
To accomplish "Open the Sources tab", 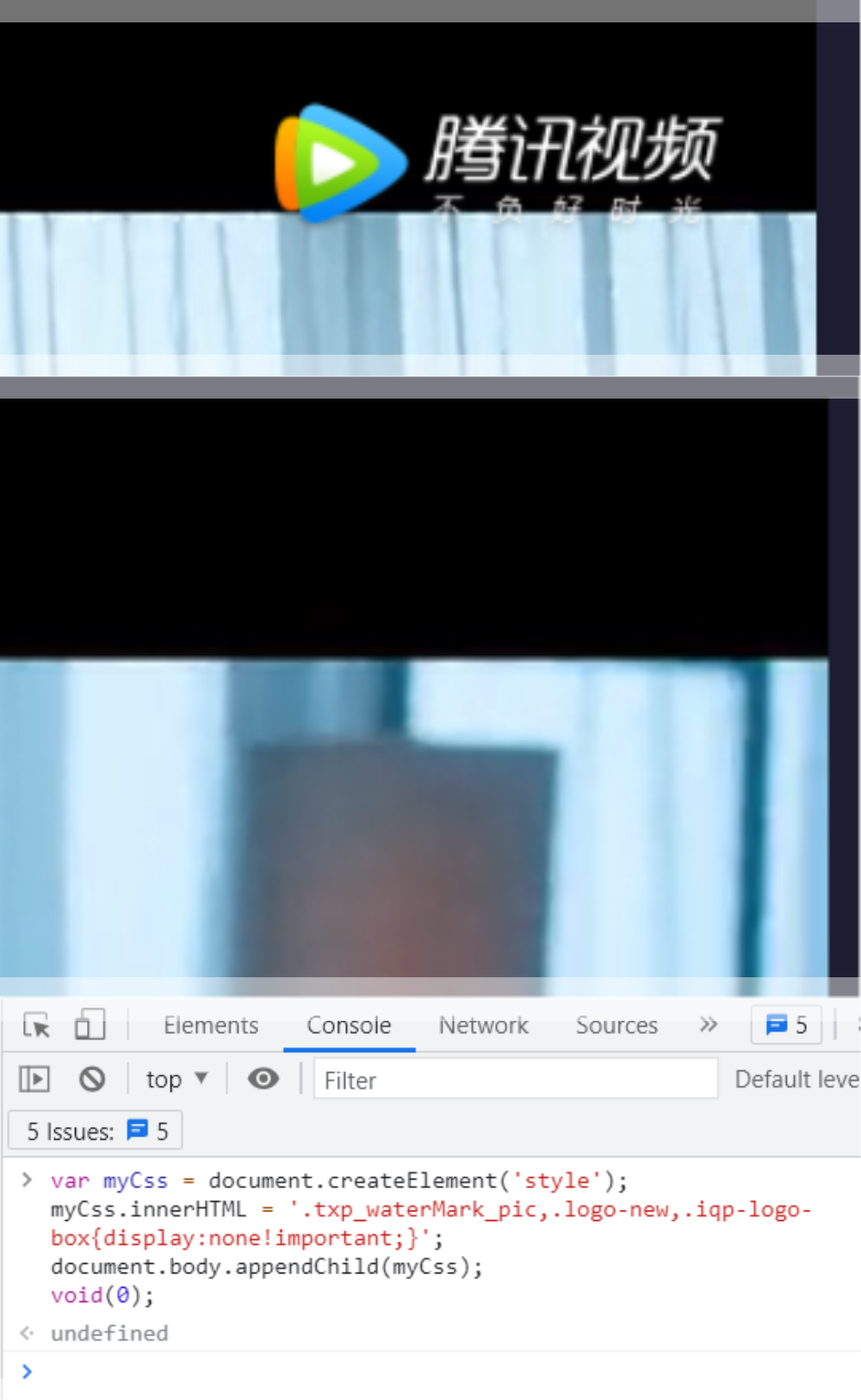I will (616, 1025).
